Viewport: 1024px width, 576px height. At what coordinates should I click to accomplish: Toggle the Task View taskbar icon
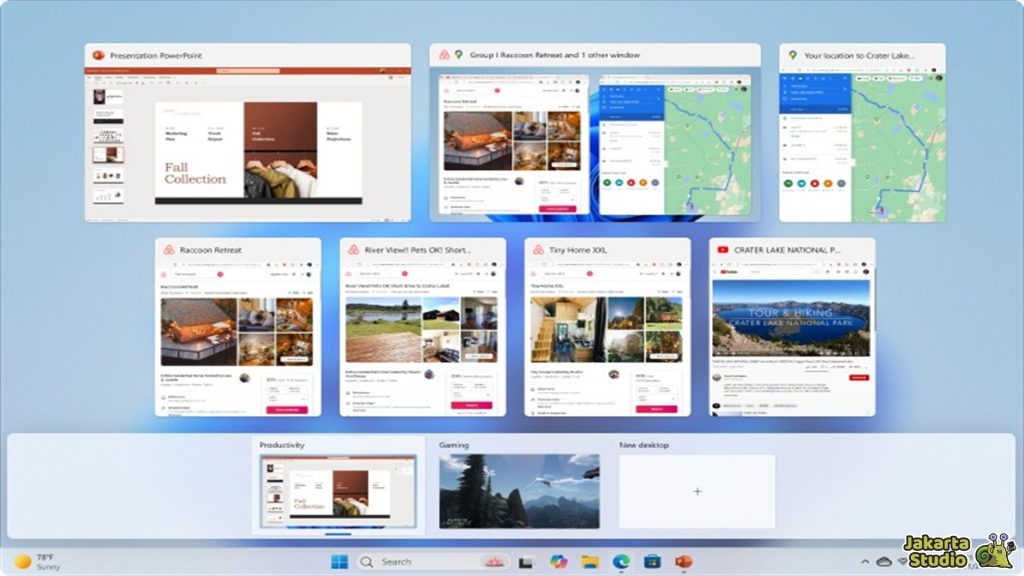(x=526, y=562)
